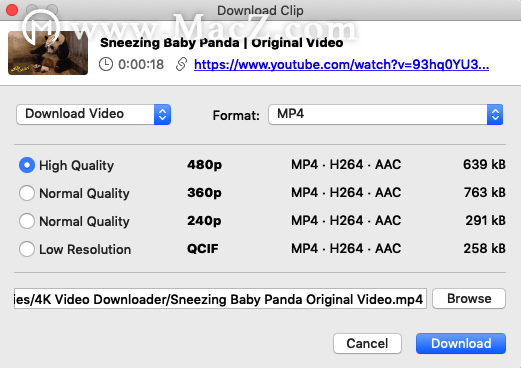The height and width of the screenshot is (368, 521).
Task: Select Normal Quality 360p option
Action: tap(27, 193)
